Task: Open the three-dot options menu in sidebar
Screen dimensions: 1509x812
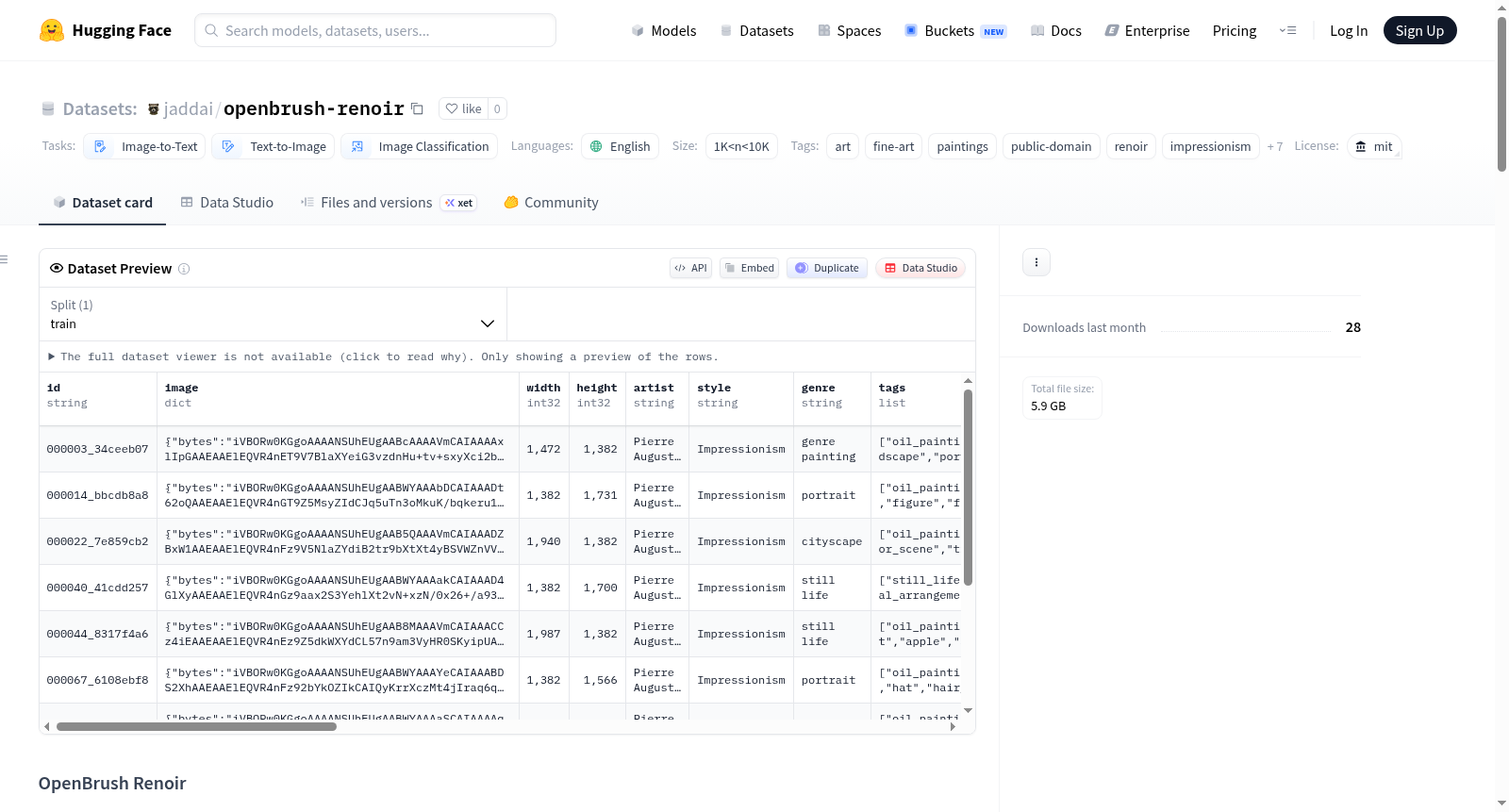Action: click(1036, 262)
